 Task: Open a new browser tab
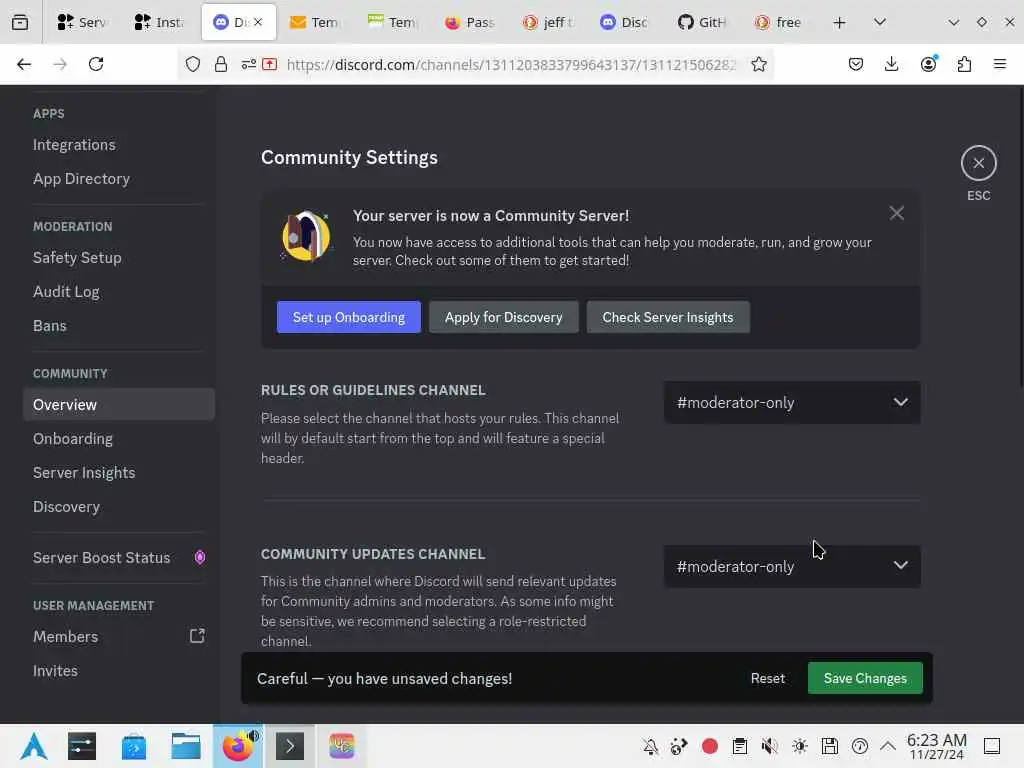tap(839, 23)
